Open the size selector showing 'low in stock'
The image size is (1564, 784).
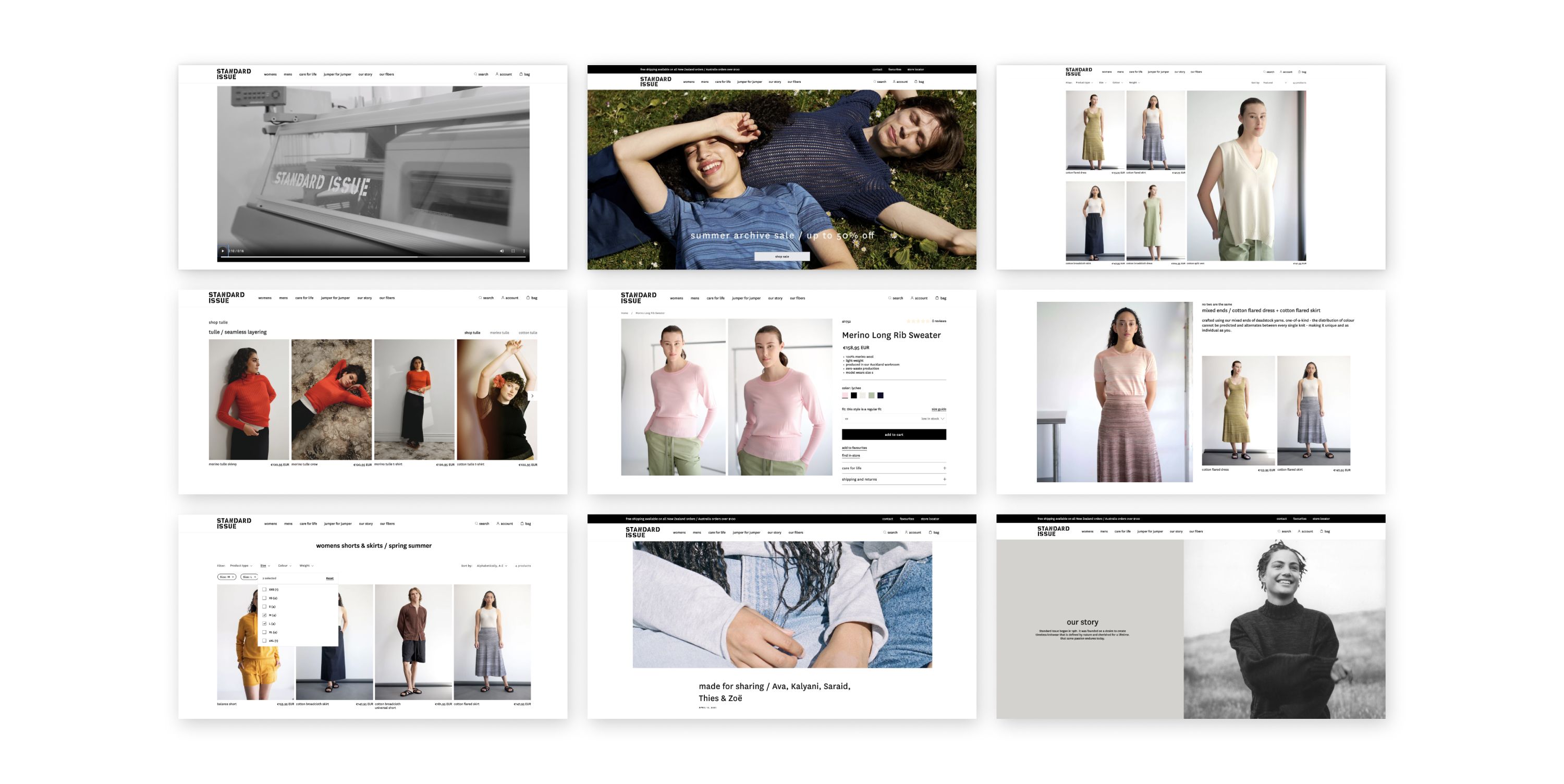pos(894,419)
